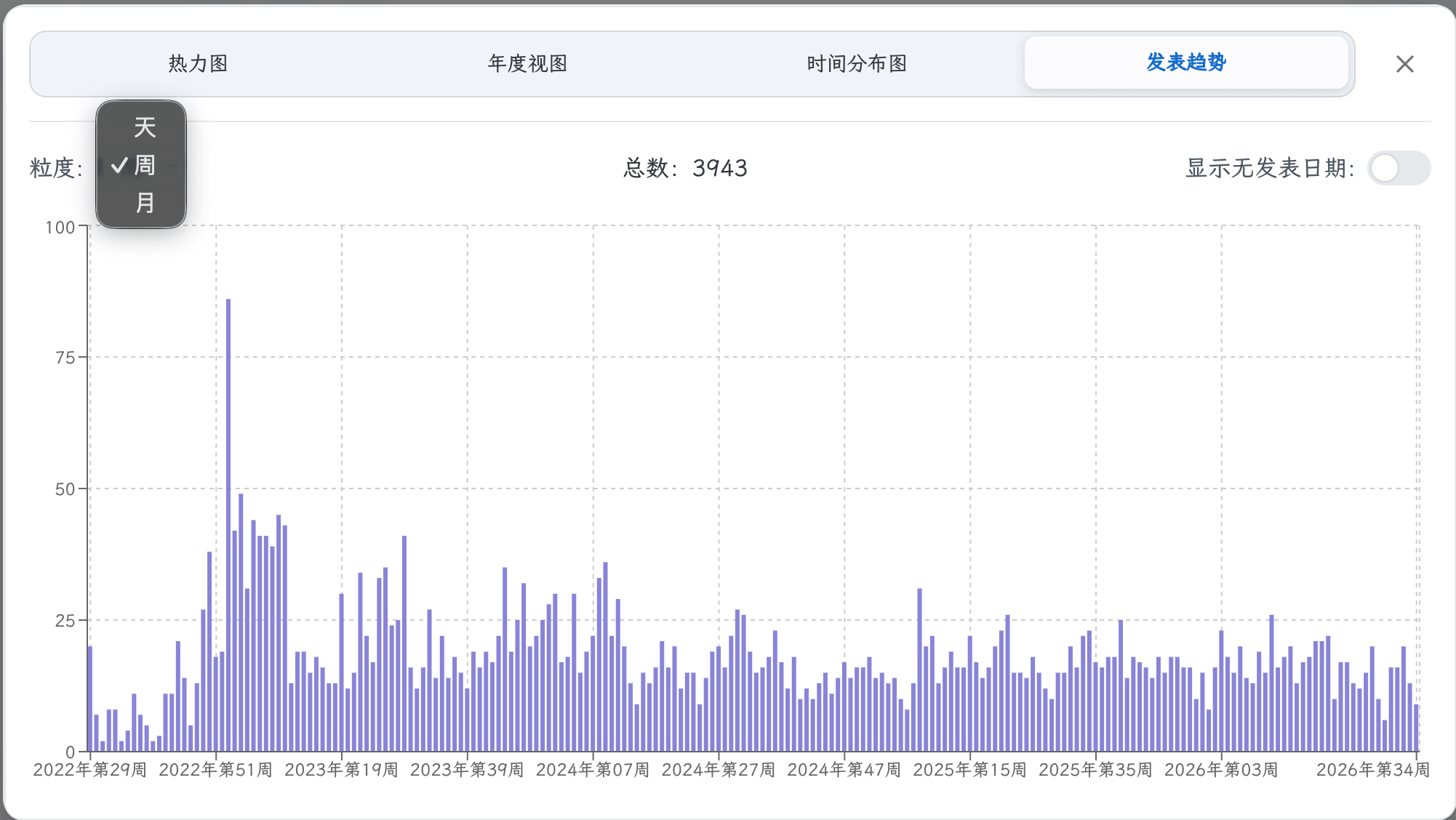This screenshot has width=1456, height=820.
Task: Click the 总数: 3943 total text
Action: click(x=685, y=168)
